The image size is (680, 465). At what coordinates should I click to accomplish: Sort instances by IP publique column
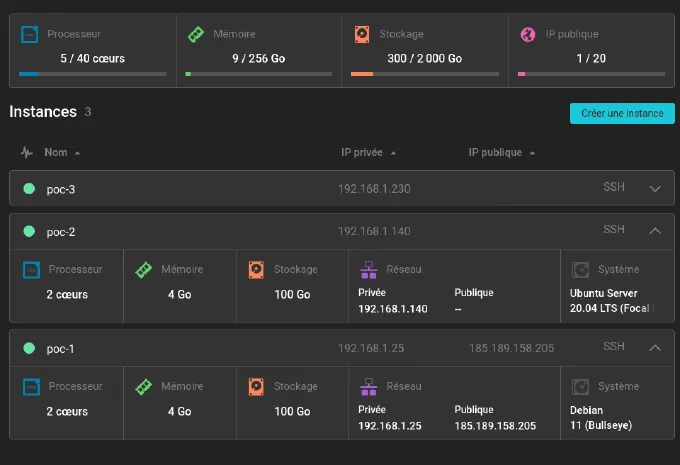(x=501, y=152)
